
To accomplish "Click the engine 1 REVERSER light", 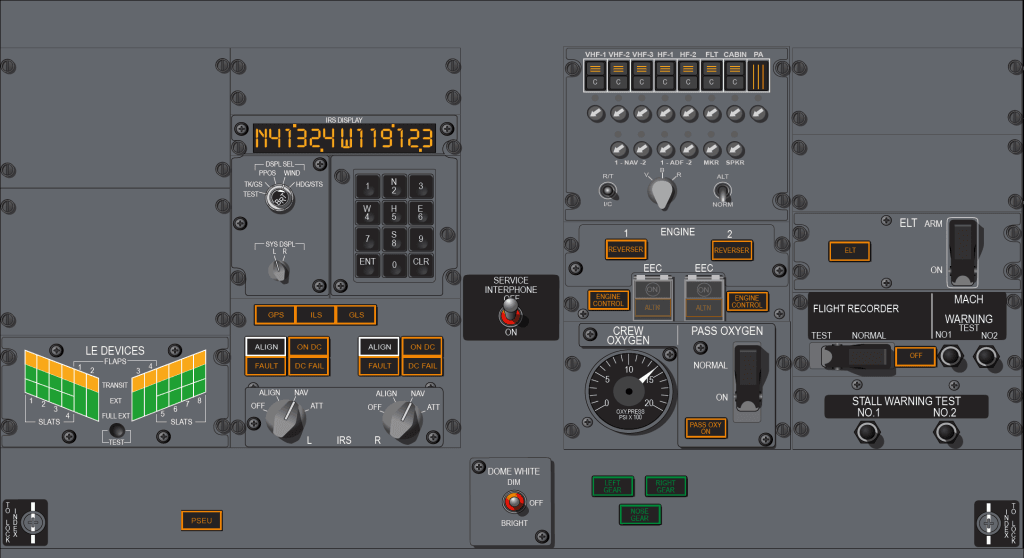I will point(626,250).
